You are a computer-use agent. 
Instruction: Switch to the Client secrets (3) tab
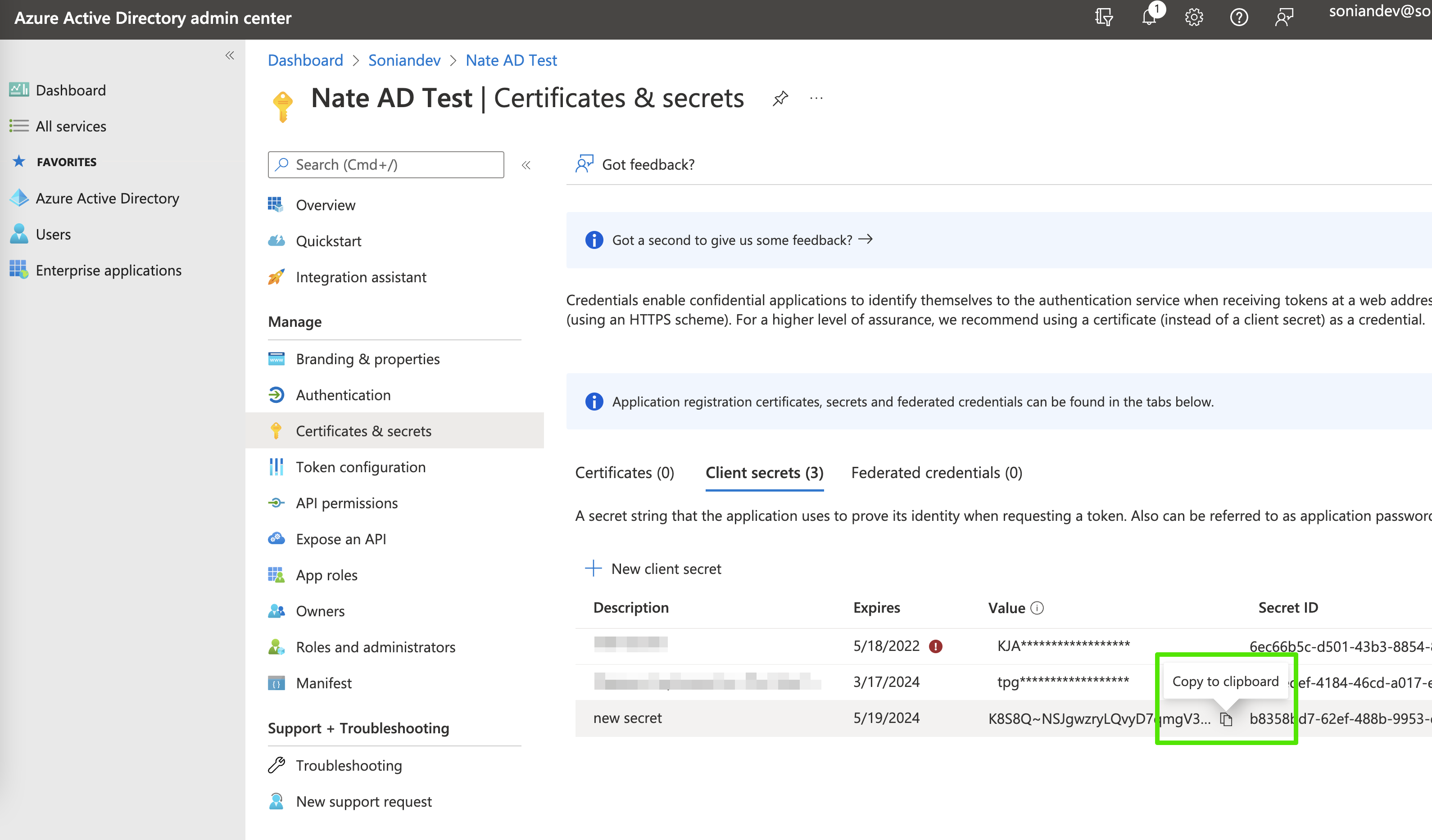pos(764,473)
